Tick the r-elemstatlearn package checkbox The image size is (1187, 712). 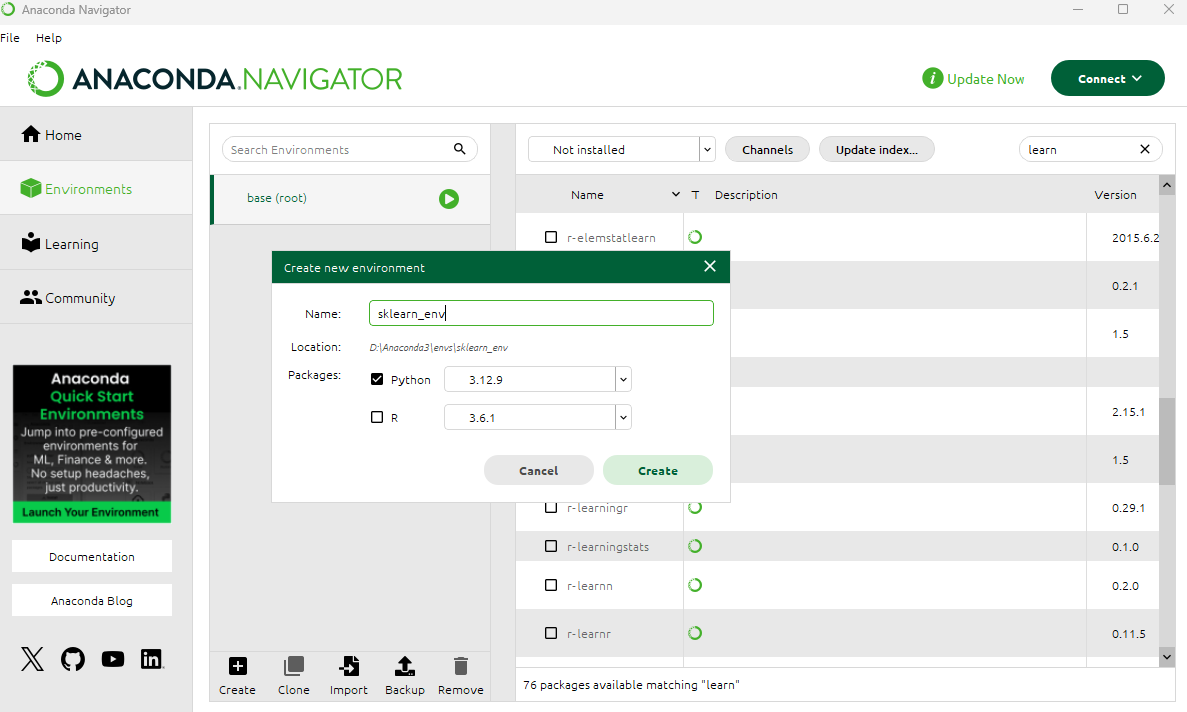pyautogui.click(x=551, y=237)
